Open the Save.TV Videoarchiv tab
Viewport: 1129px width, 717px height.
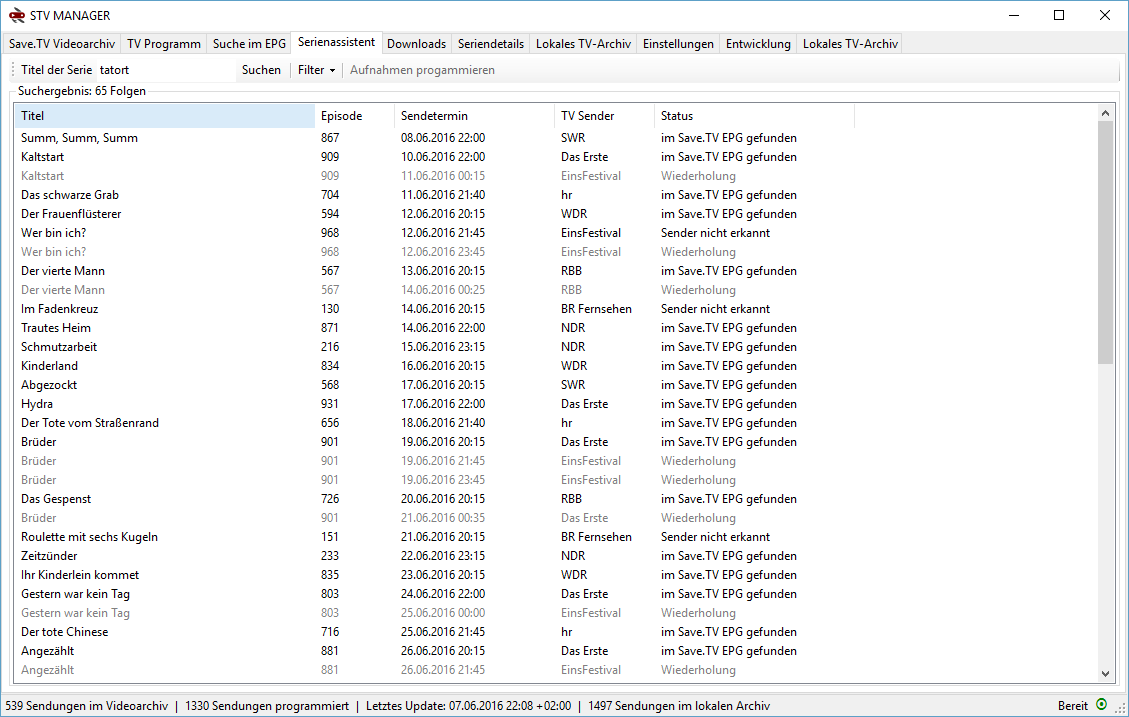click(61, 43)
